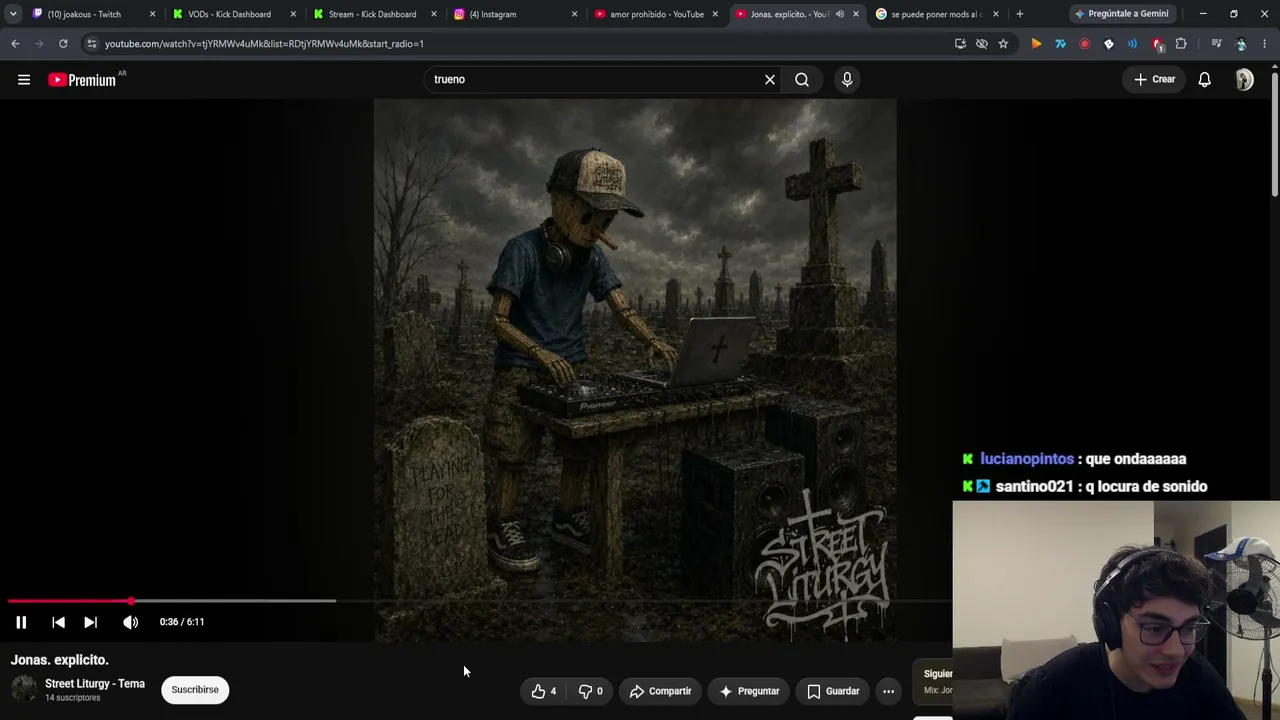Start voice search with microphone
Viewport: 1280px width, 720px height.
tap(847, 80)
